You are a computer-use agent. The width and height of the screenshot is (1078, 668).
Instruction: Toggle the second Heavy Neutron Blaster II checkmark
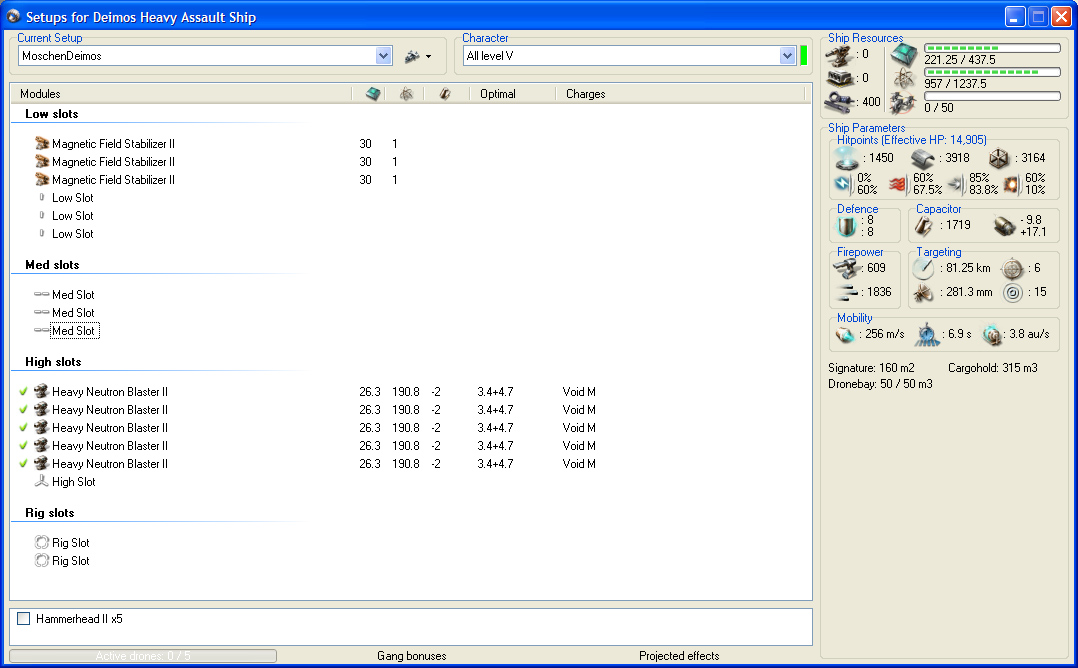tap(23, 410)
